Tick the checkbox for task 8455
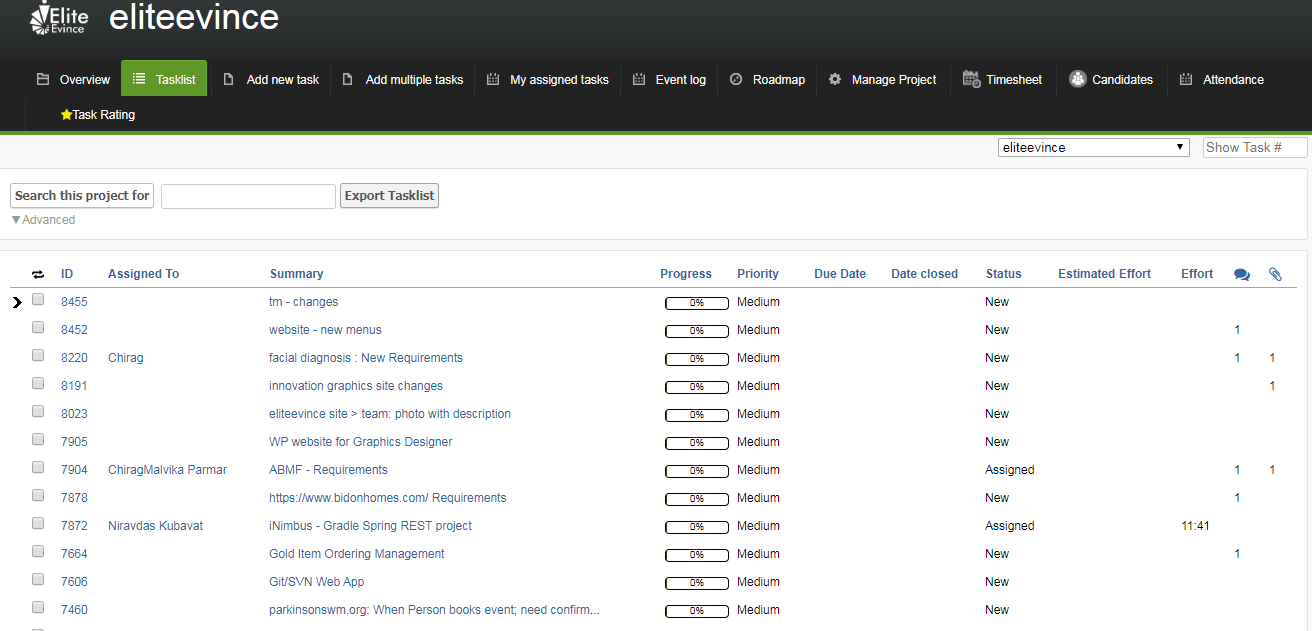The height and width of the screenshot is (631, 1312). click(38, 299)
